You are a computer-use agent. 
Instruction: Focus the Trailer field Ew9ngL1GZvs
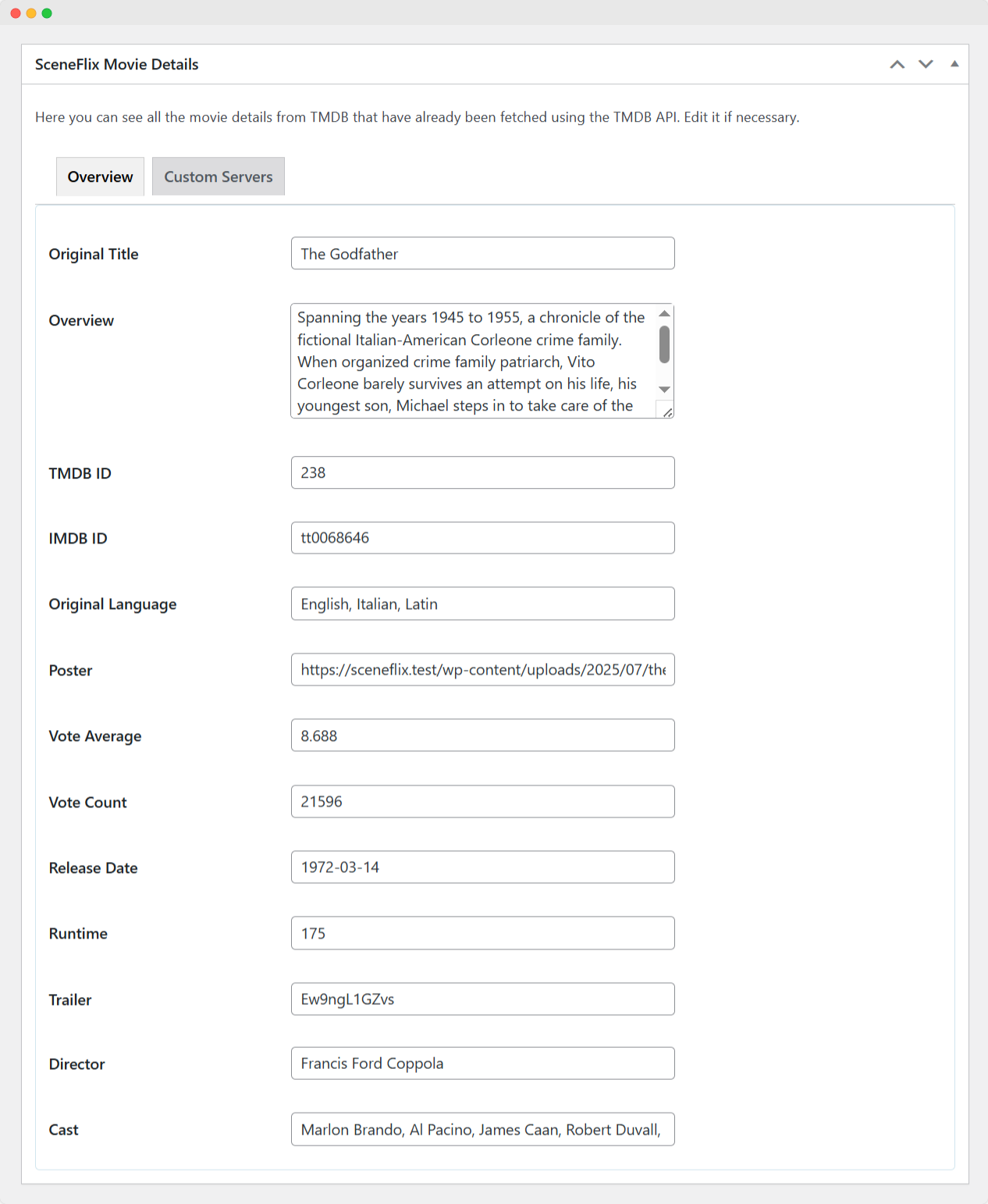click(x=483, y=999)
